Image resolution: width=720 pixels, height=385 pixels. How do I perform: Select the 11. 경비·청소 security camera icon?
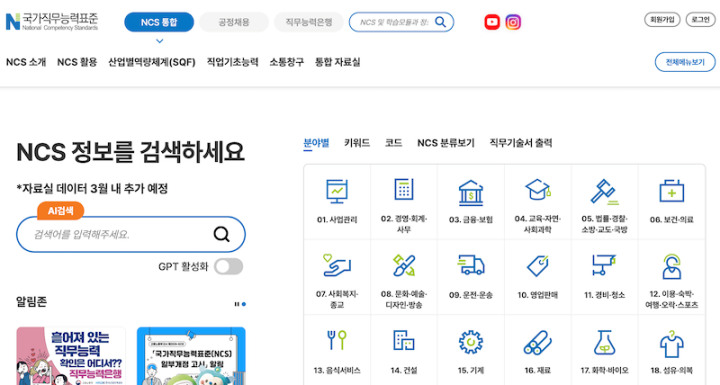click(604, 265)
